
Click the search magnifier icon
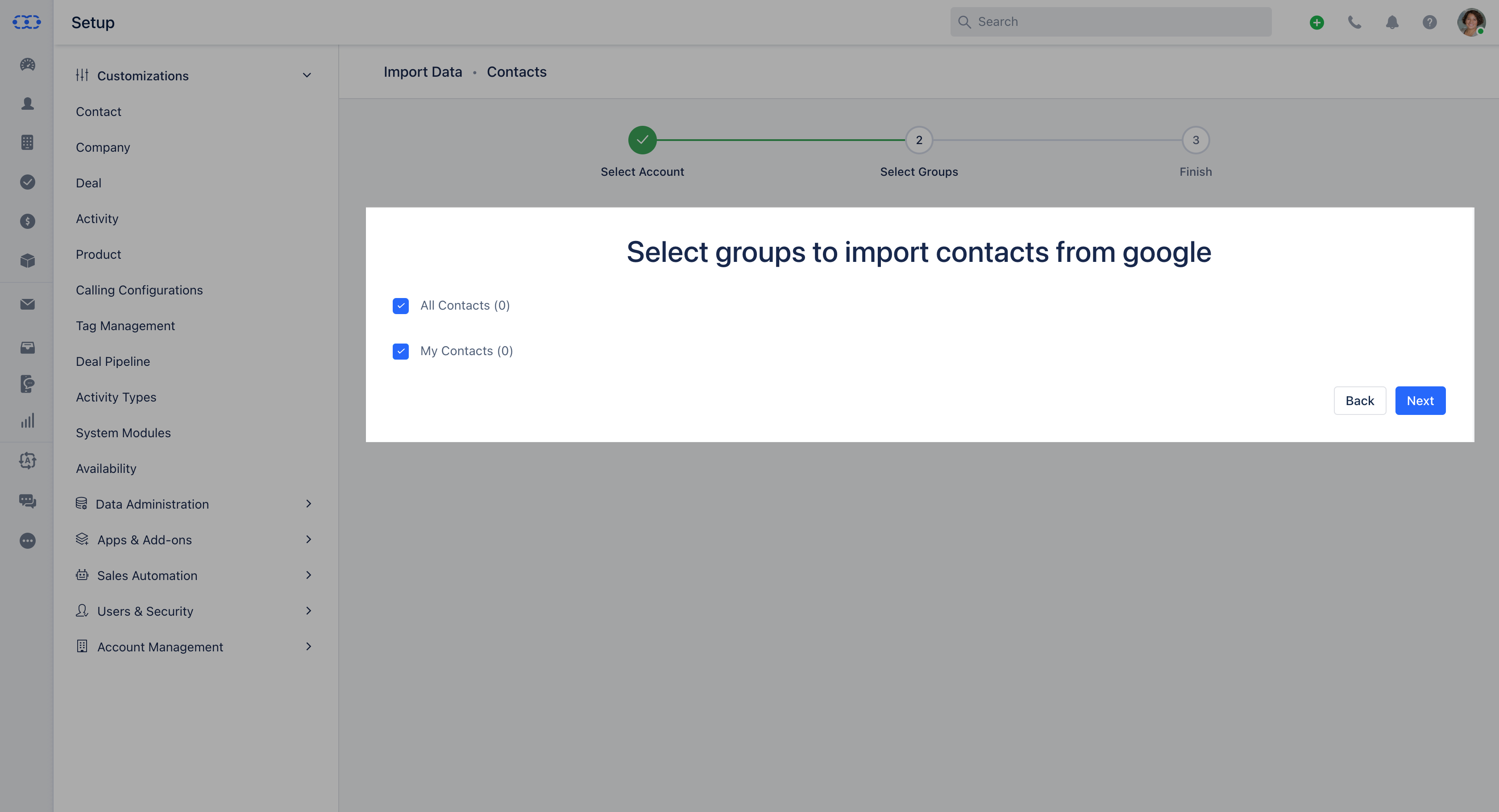pyautogui.click(x=964, y=22)
